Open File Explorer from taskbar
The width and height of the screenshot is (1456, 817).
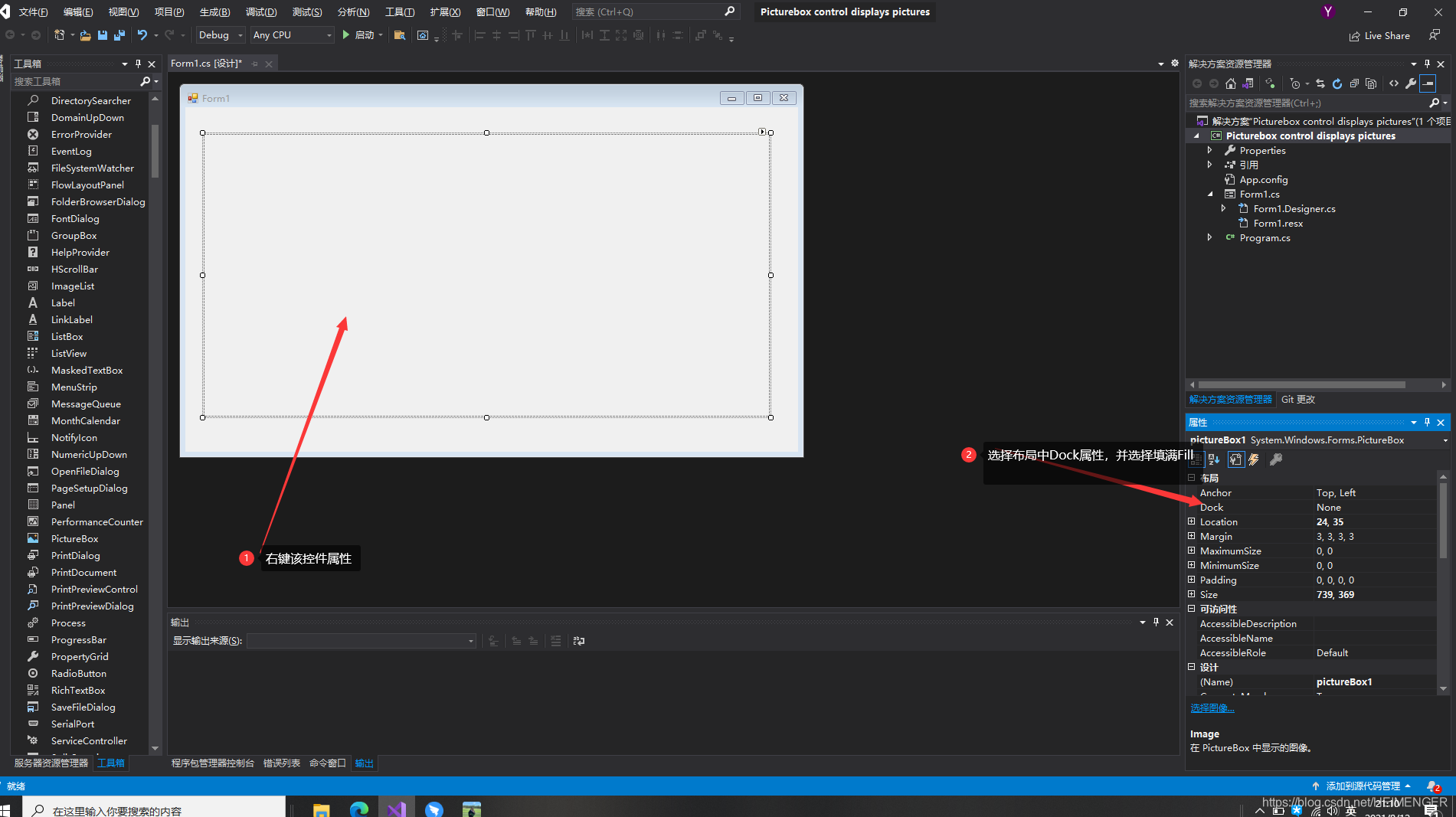[322, 809]
